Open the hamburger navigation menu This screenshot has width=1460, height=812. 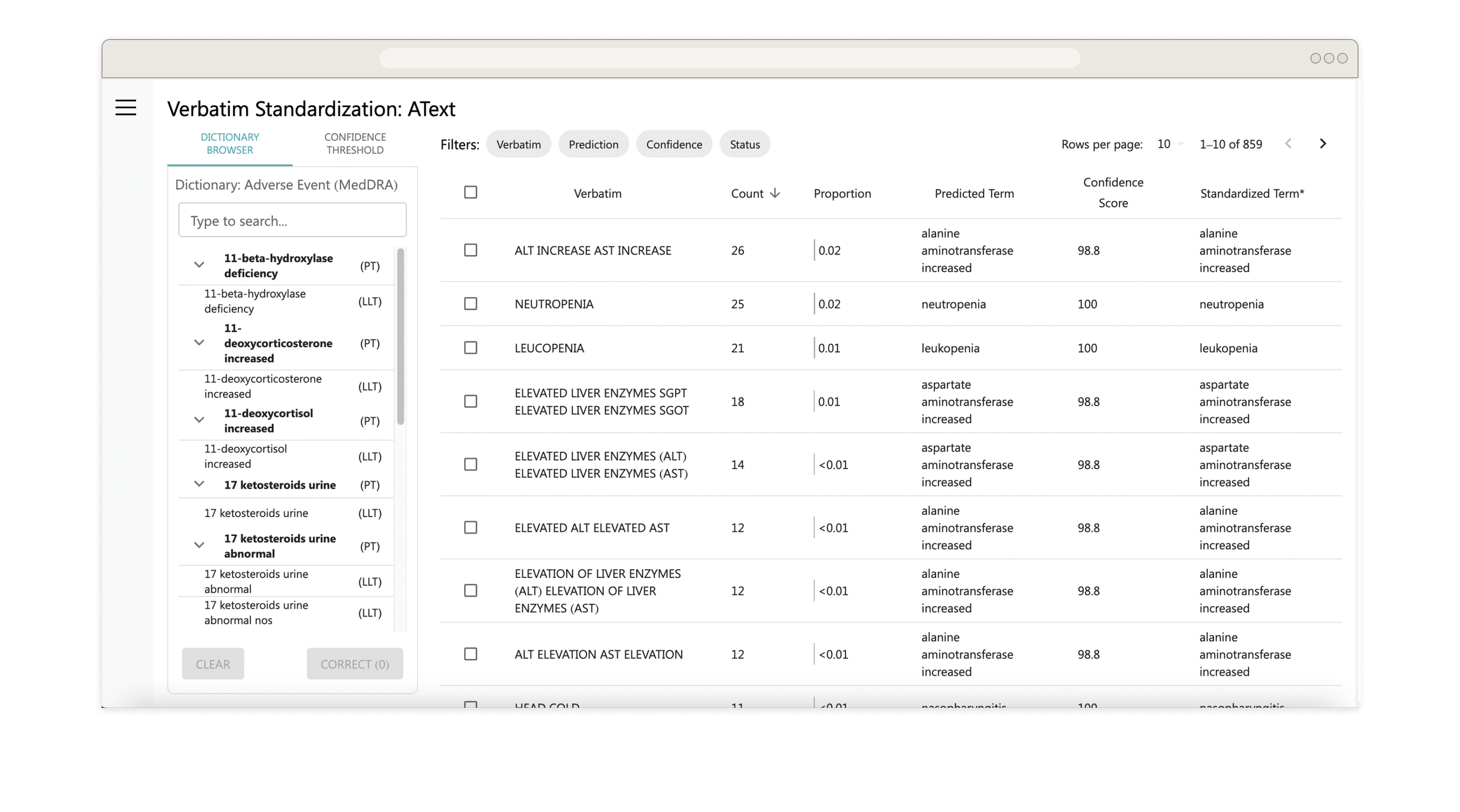(126, 107)
